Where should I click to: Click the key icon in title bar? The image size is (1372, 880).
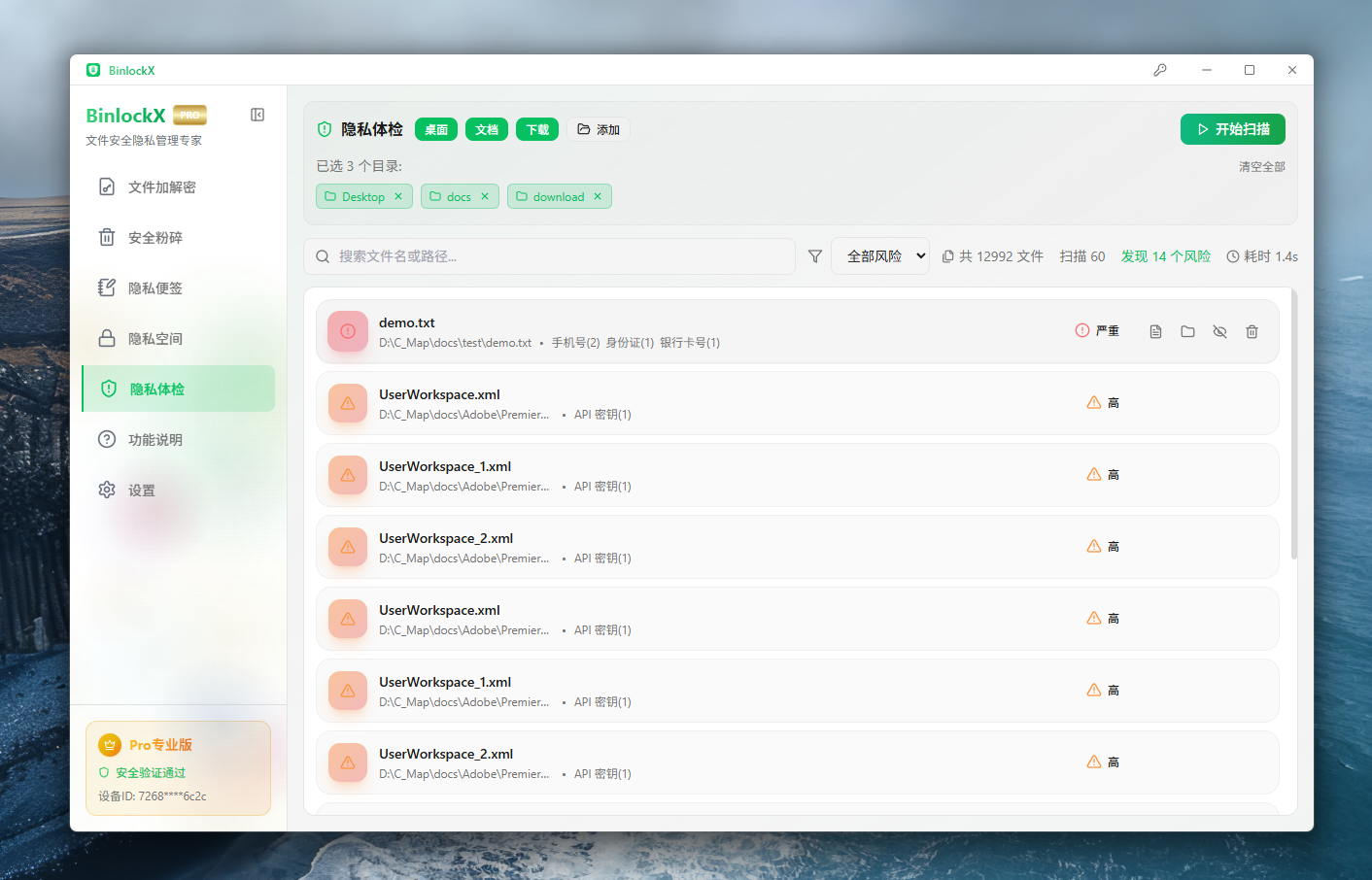pos(1160,70)
